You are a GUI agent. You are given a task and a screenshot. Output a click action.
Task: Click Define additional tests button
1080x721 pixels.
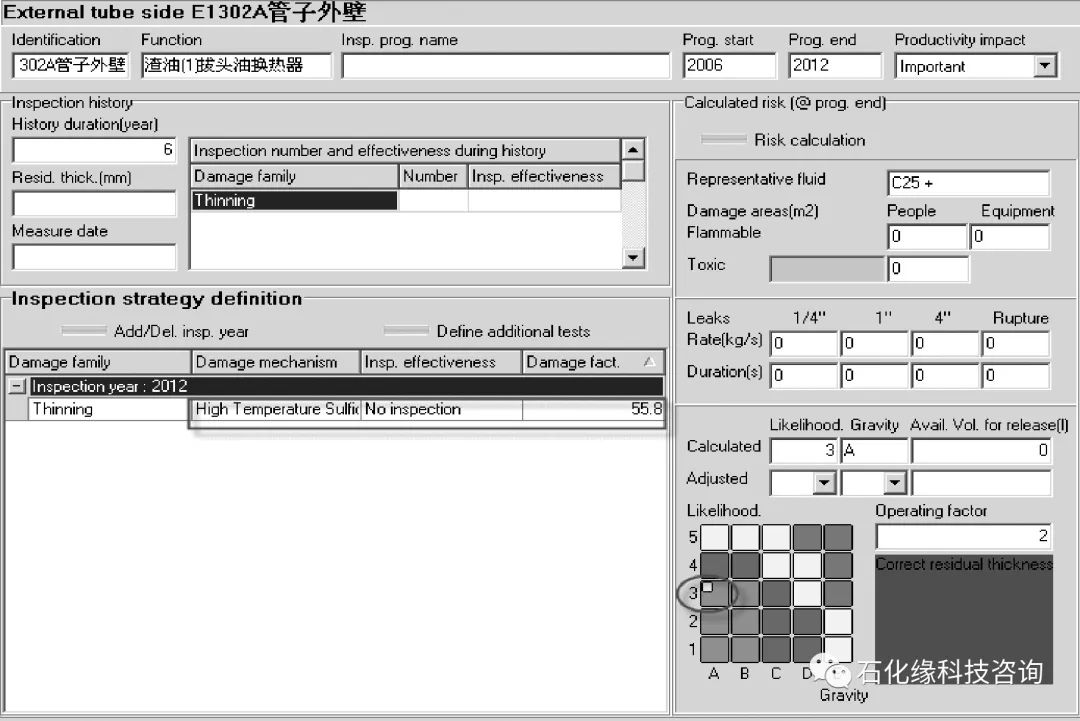pos(406,331)
